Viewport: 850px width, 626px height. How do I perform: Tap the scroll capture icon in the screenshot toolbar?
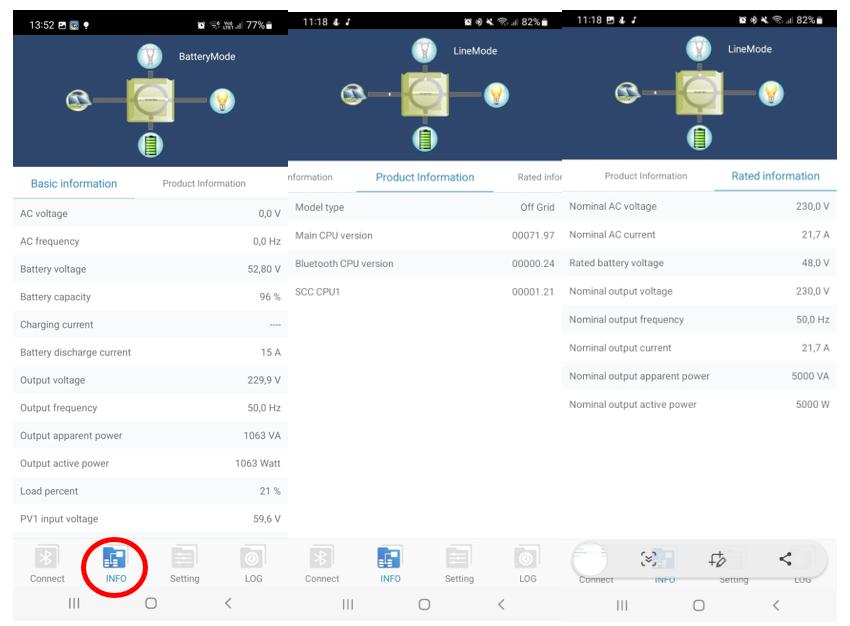(x=649, y=560)
